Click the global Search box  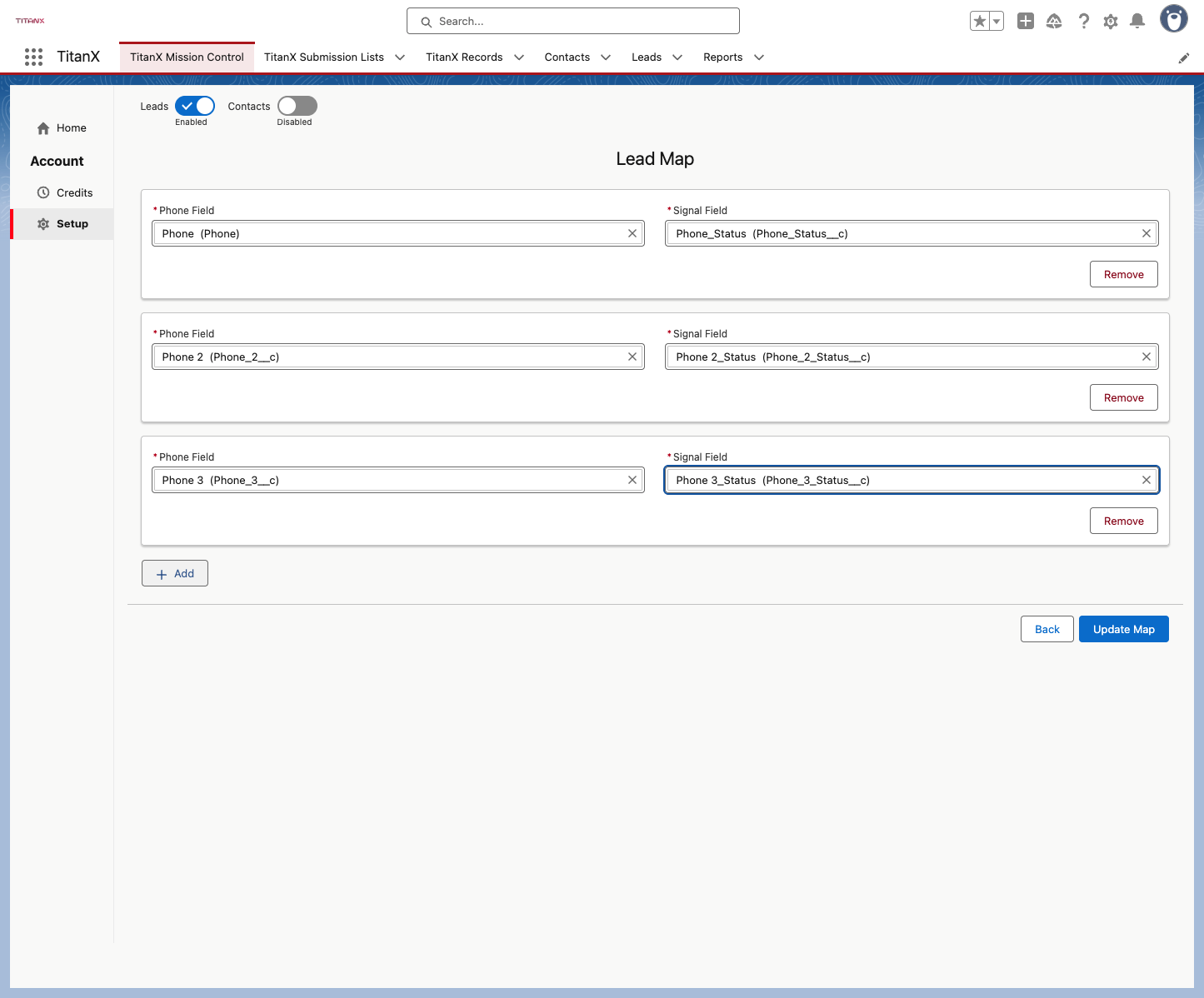[x=573, y=21]
